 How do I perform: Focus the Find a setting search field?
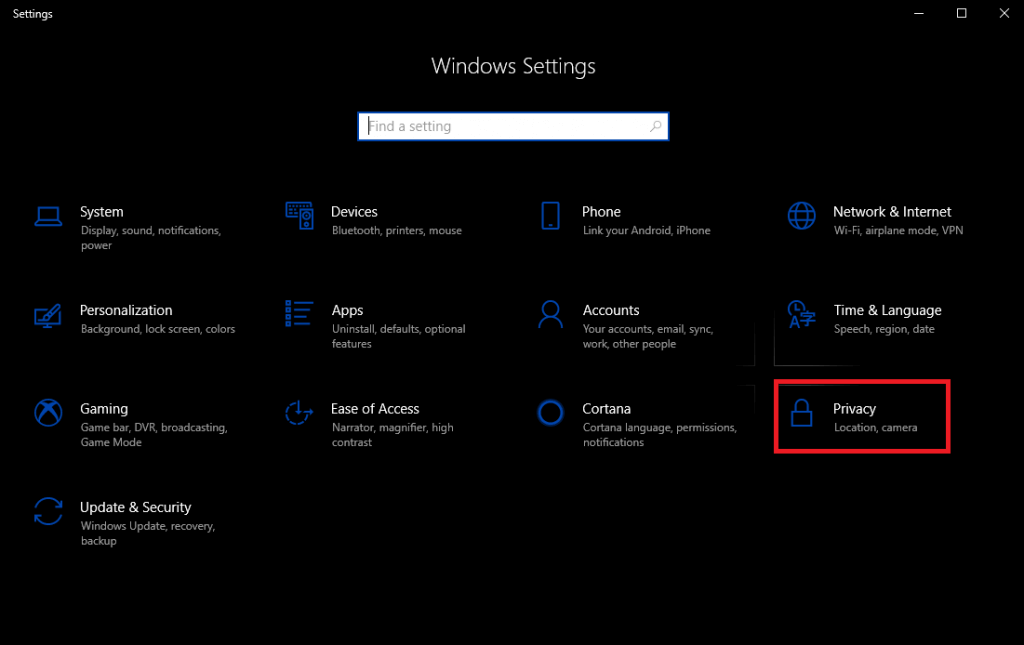[513, 126]
